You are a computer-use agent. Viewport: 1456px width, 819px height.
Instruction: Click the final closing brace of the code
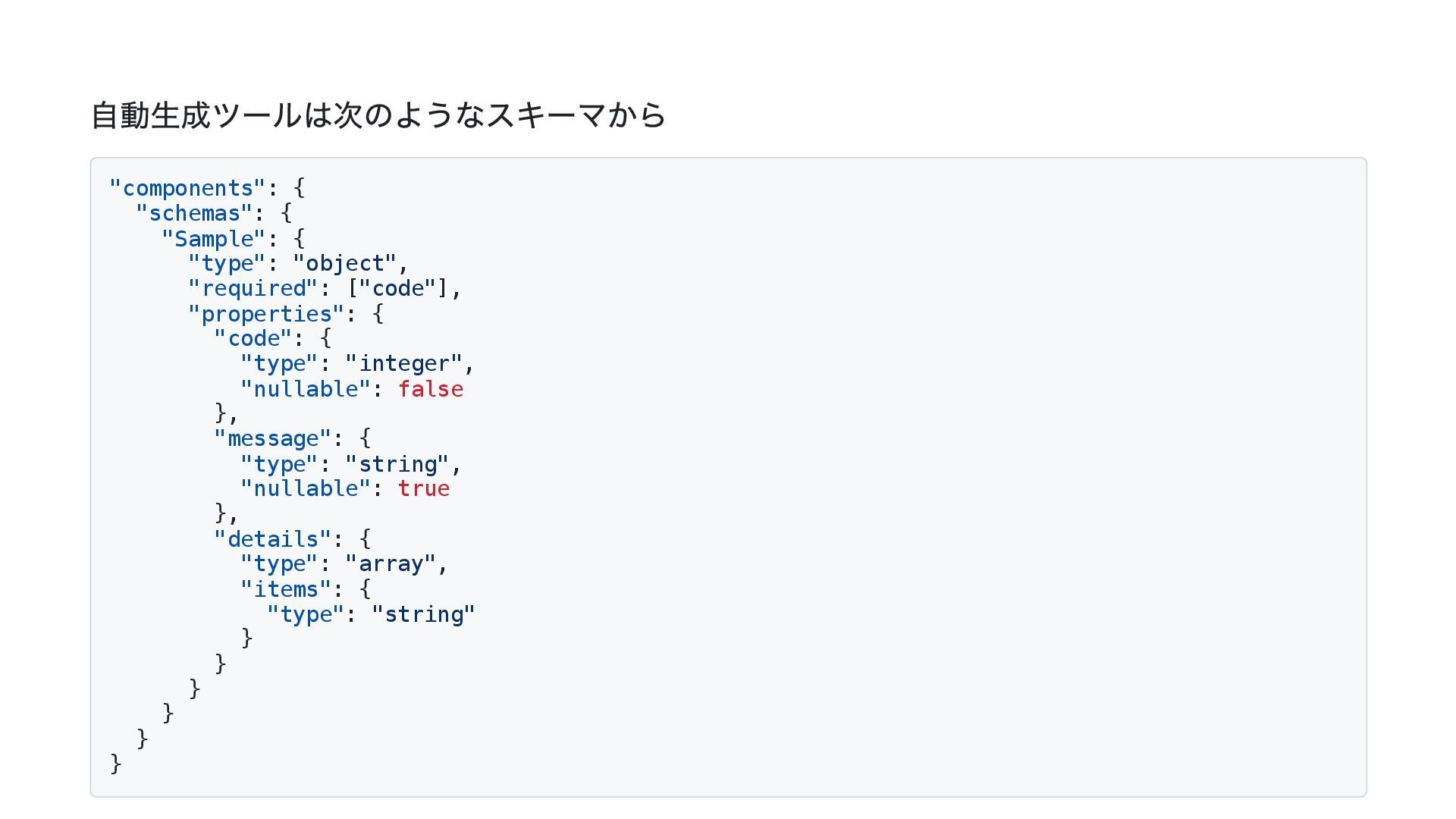116,763
